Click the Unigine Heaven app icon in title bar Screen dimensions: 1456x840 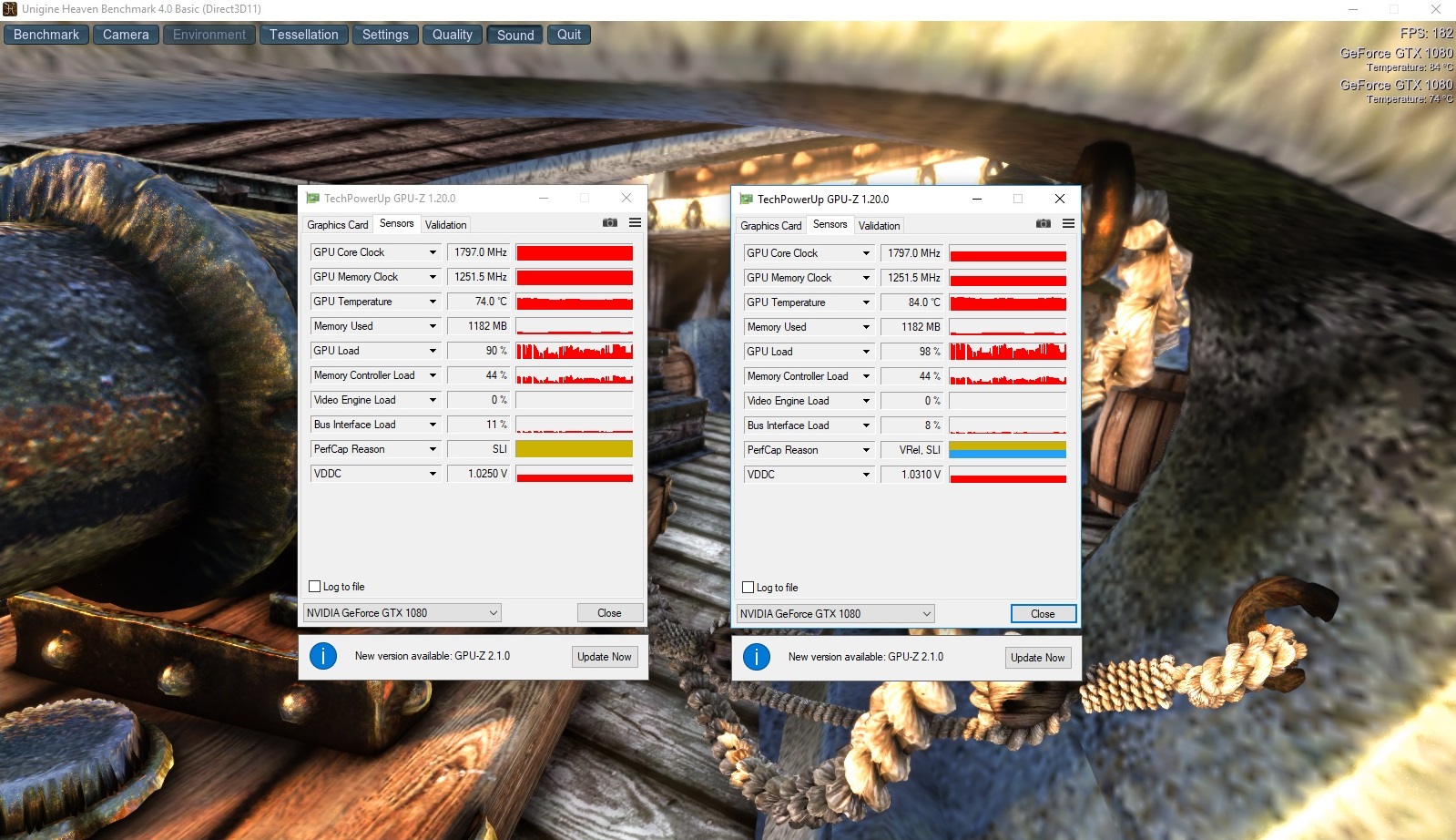point(10,9)
